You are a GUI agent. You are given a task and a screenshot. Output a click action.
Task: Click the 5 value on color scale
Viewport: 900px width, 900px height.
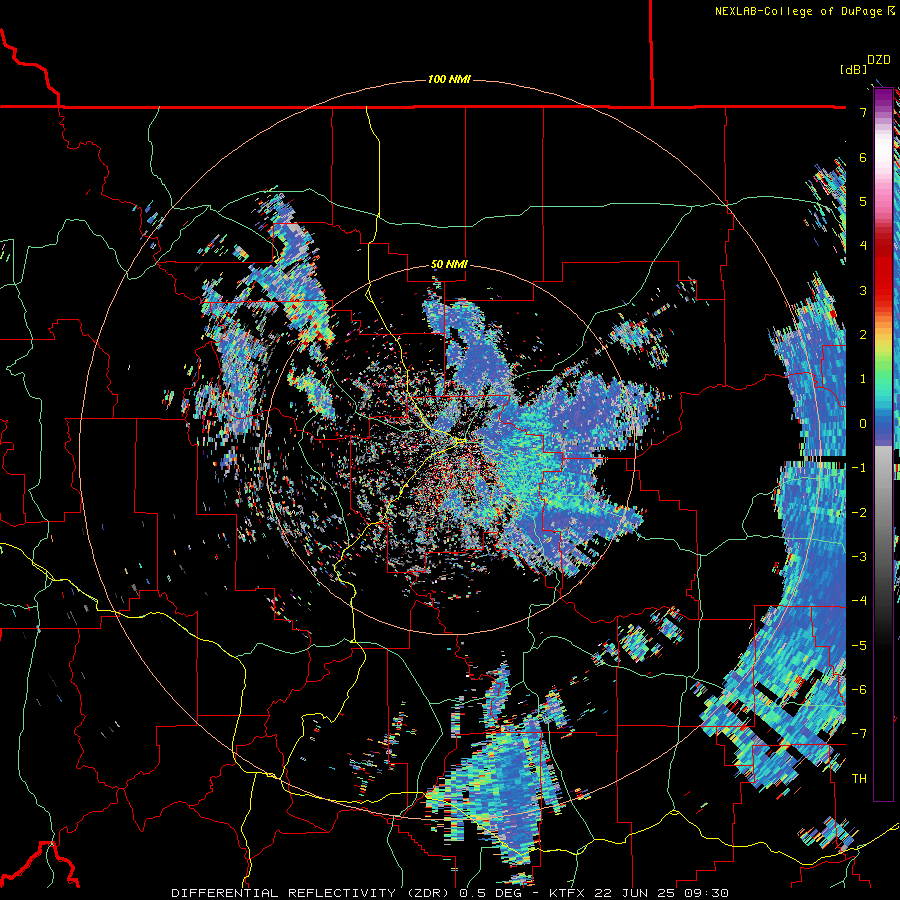[x=863, y=201]
